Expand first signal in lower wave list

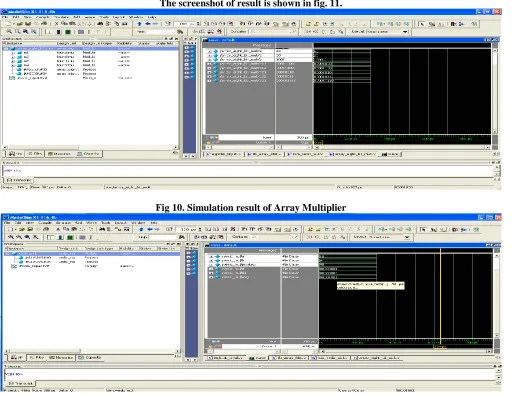[x=211, y=257]
